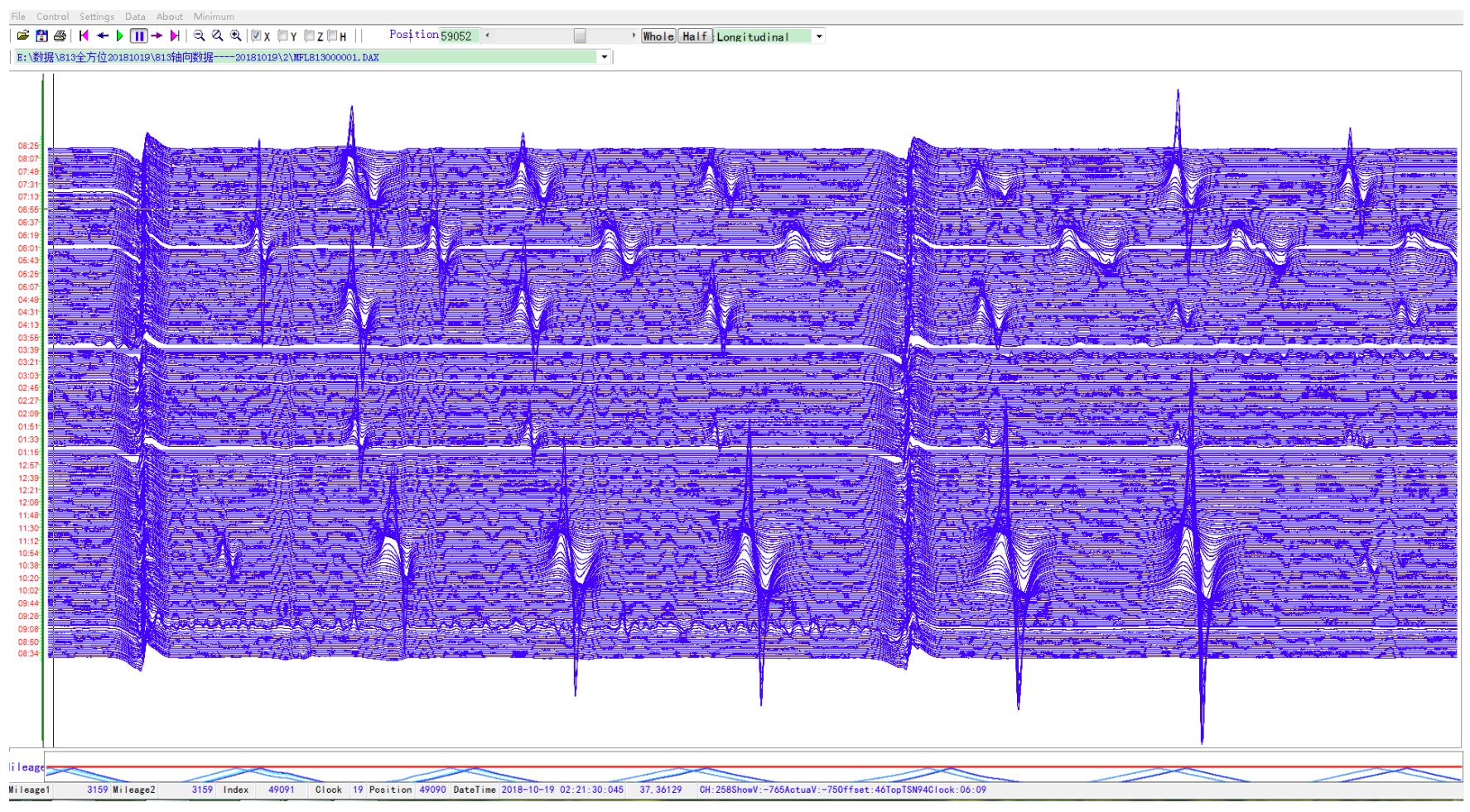
Task: Enable the Y axis checkbox
Action: (283, 36)
